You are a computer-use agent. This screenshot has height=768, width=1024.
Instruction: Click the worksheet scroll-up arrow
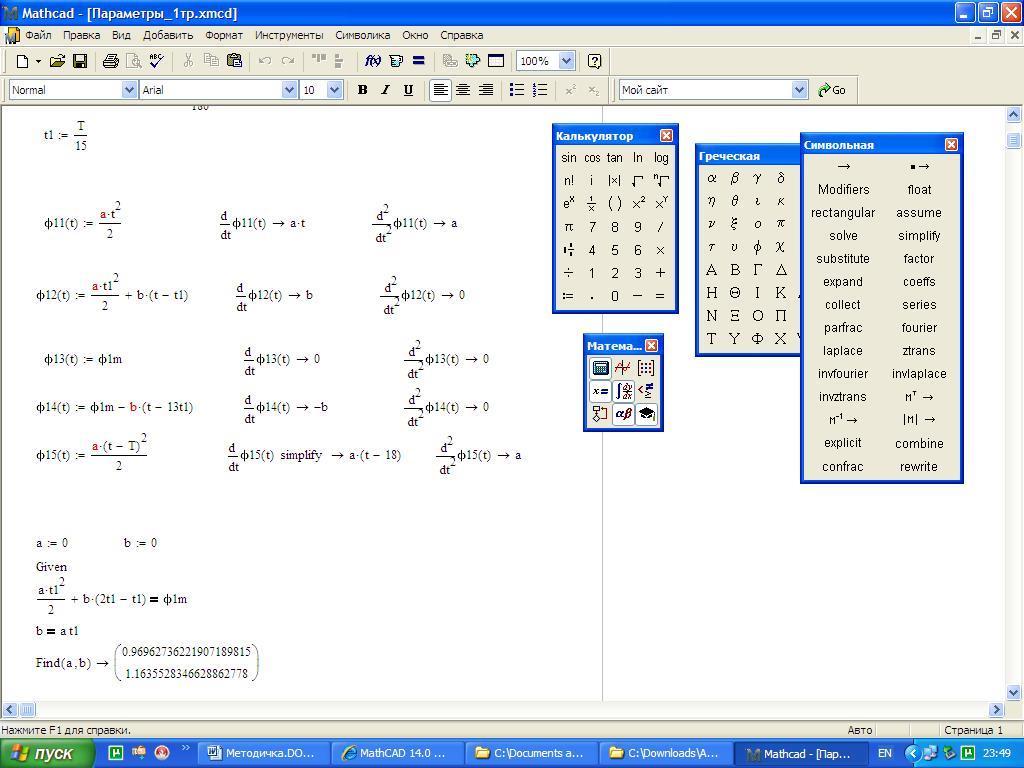click(1014, 115)
